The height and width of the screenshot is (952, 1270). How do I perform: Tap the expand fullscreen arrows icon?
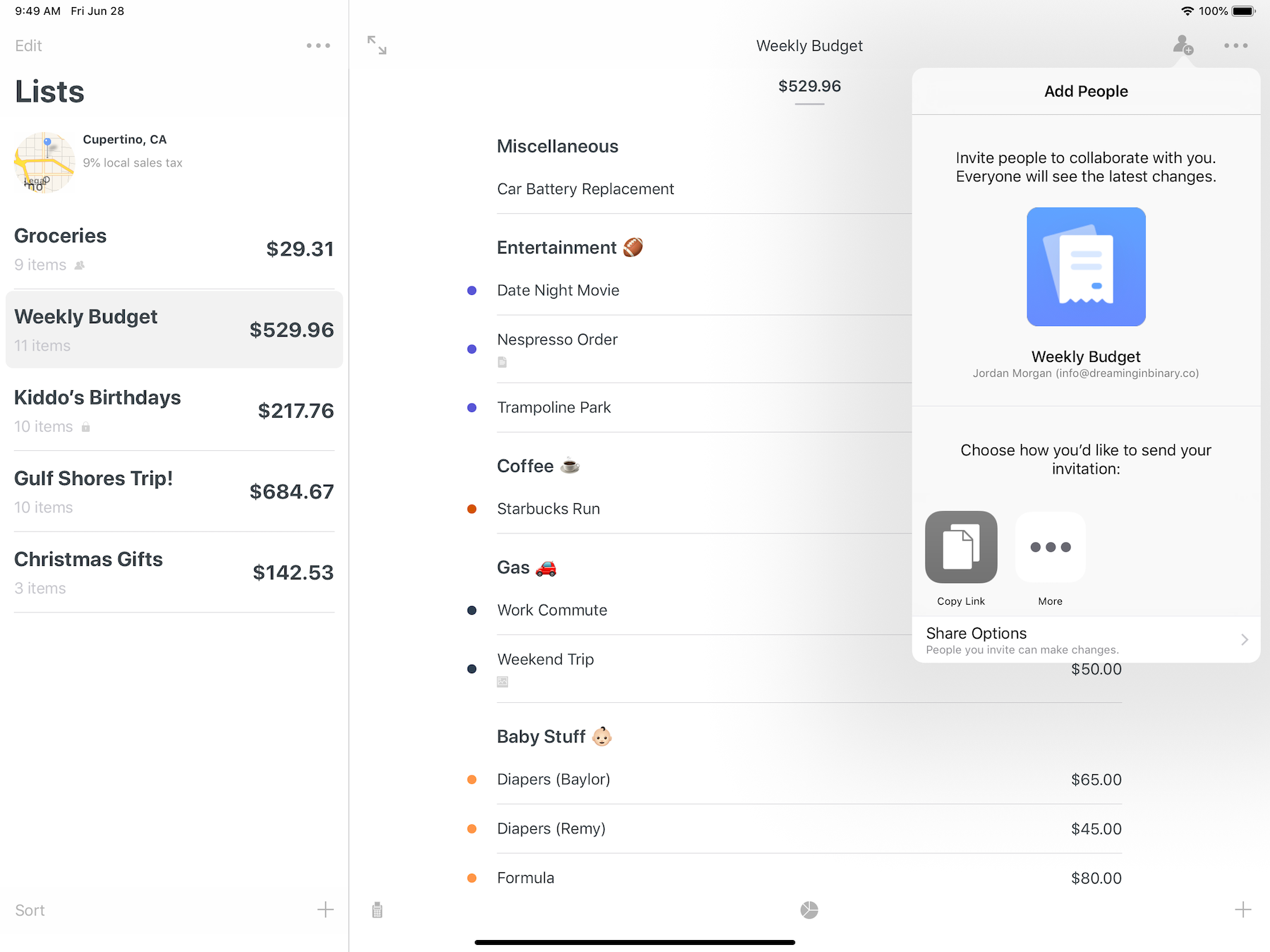(x=377, y=45)
